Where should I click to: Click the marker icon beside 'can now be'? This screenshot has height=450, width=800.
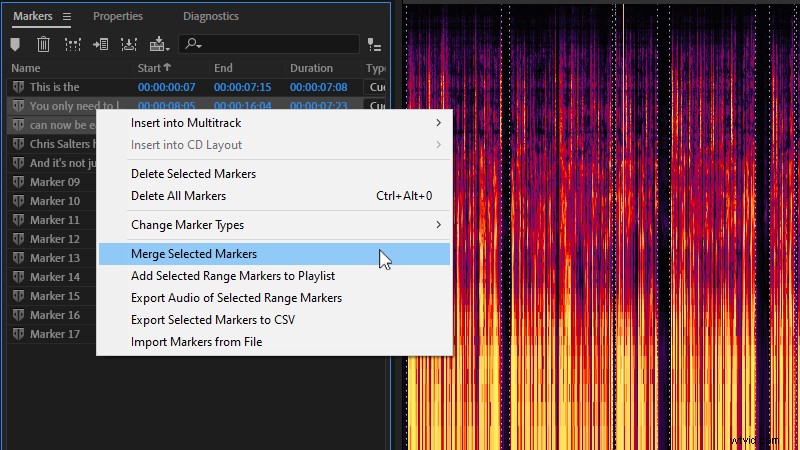pyautogui.click(x=18, y=125)
